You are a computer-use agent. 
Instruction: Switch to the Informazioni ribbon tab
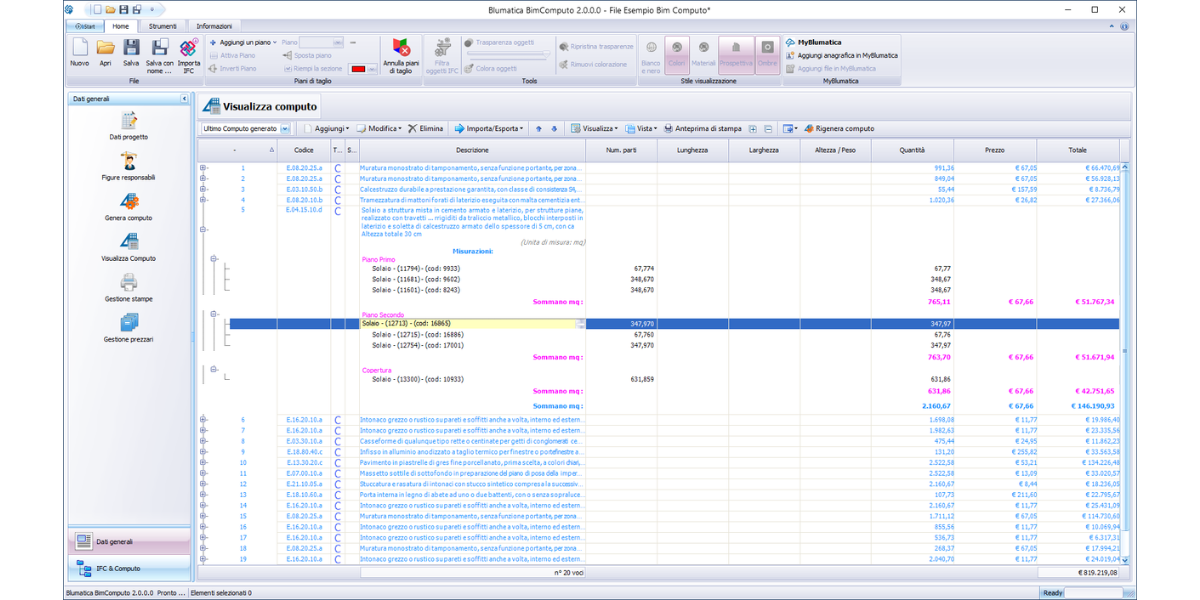(x=214, y=25)
